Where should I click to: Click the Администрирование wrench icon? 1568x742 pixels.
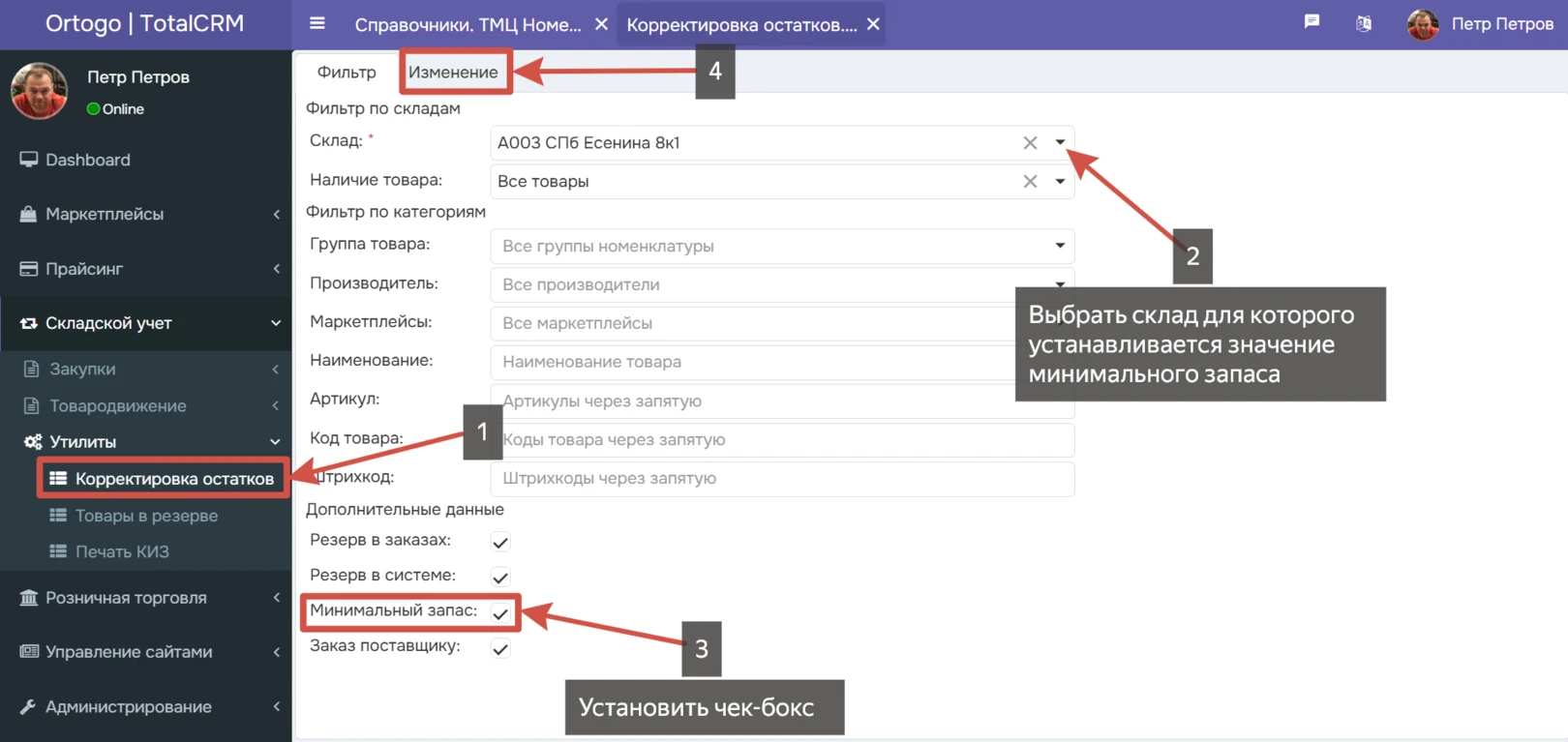tap(28, 707)
